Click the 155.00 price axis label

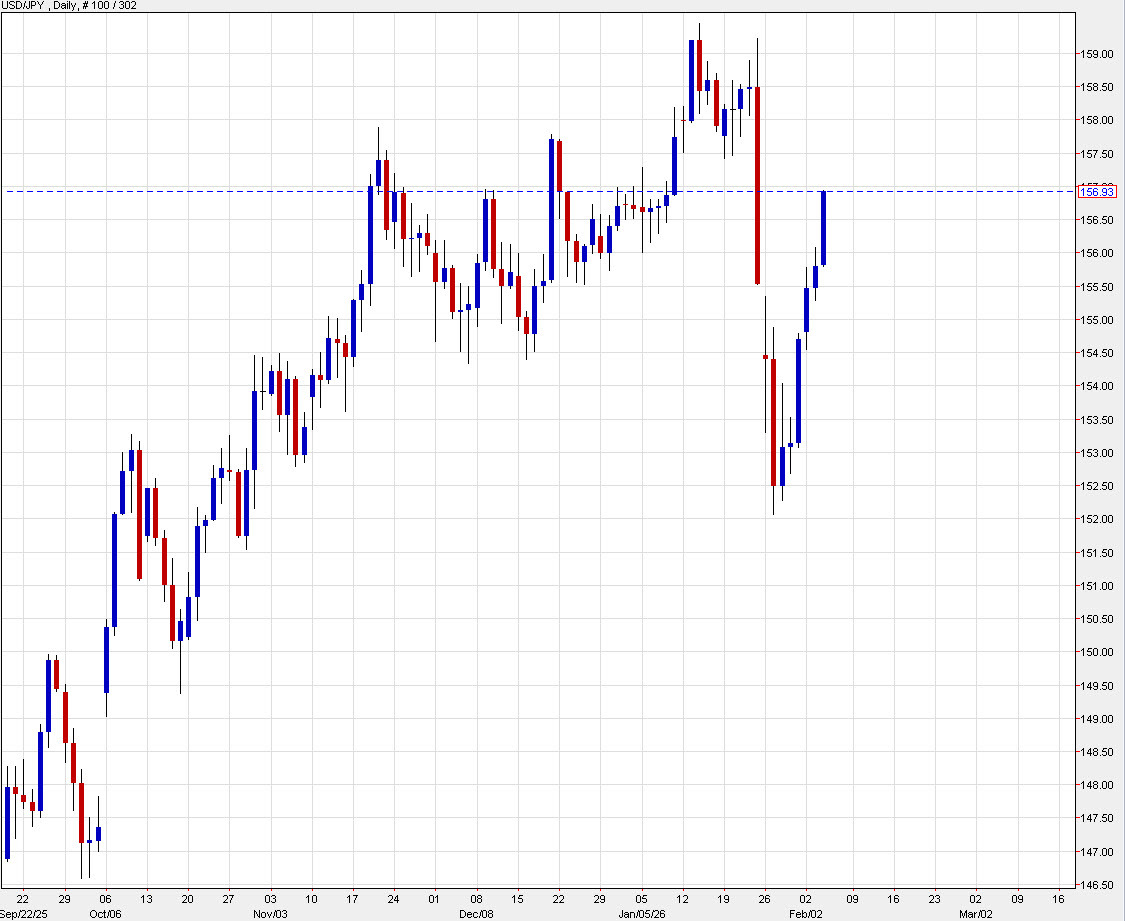1096,320
